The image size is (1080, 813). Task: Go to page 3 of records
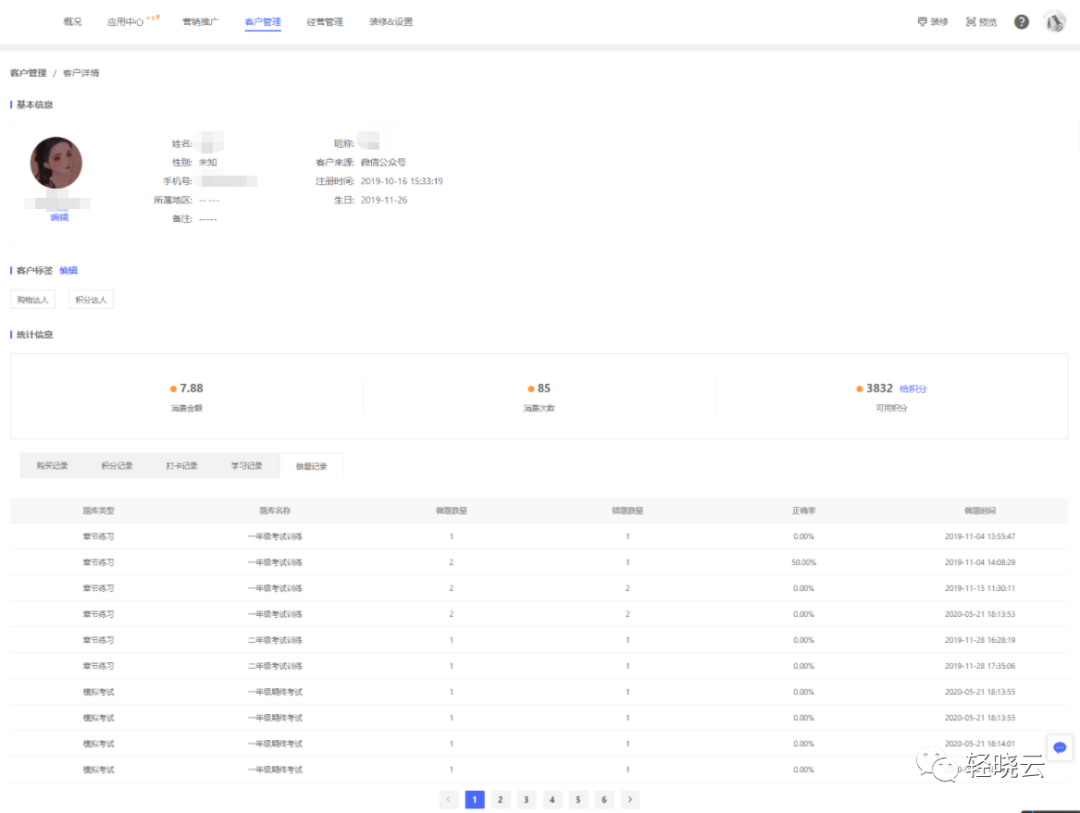point(527,799)
